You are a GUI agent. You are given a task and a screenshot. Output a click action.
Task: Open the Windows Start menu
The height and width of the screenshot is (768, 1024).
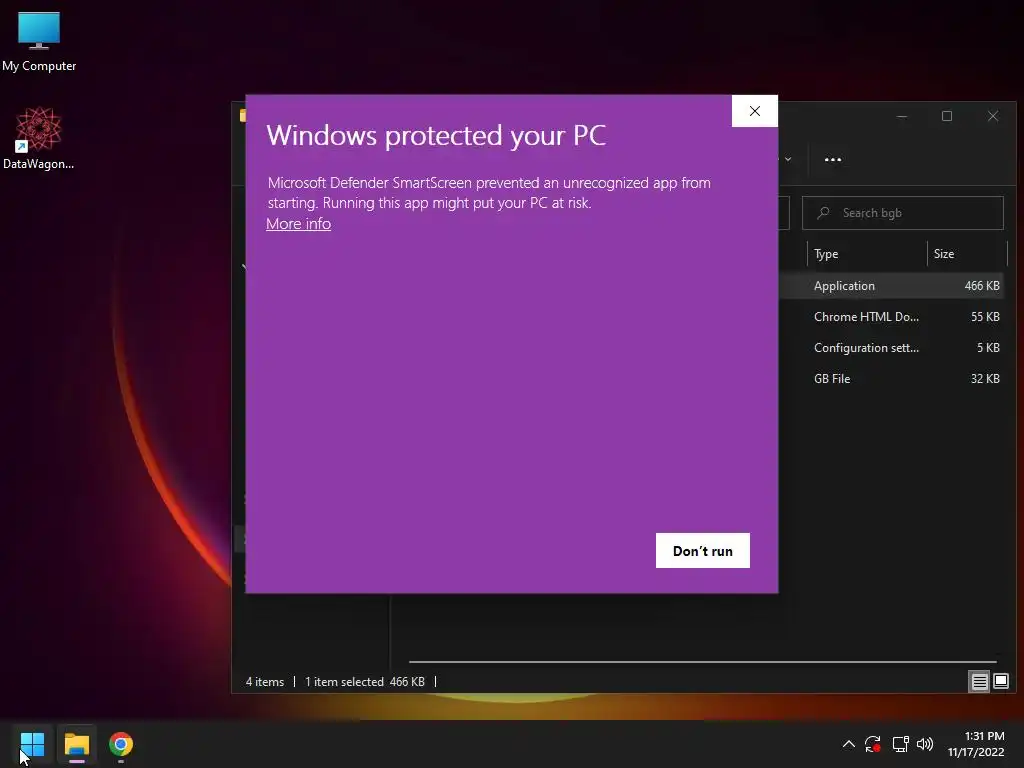click(32, 744)
